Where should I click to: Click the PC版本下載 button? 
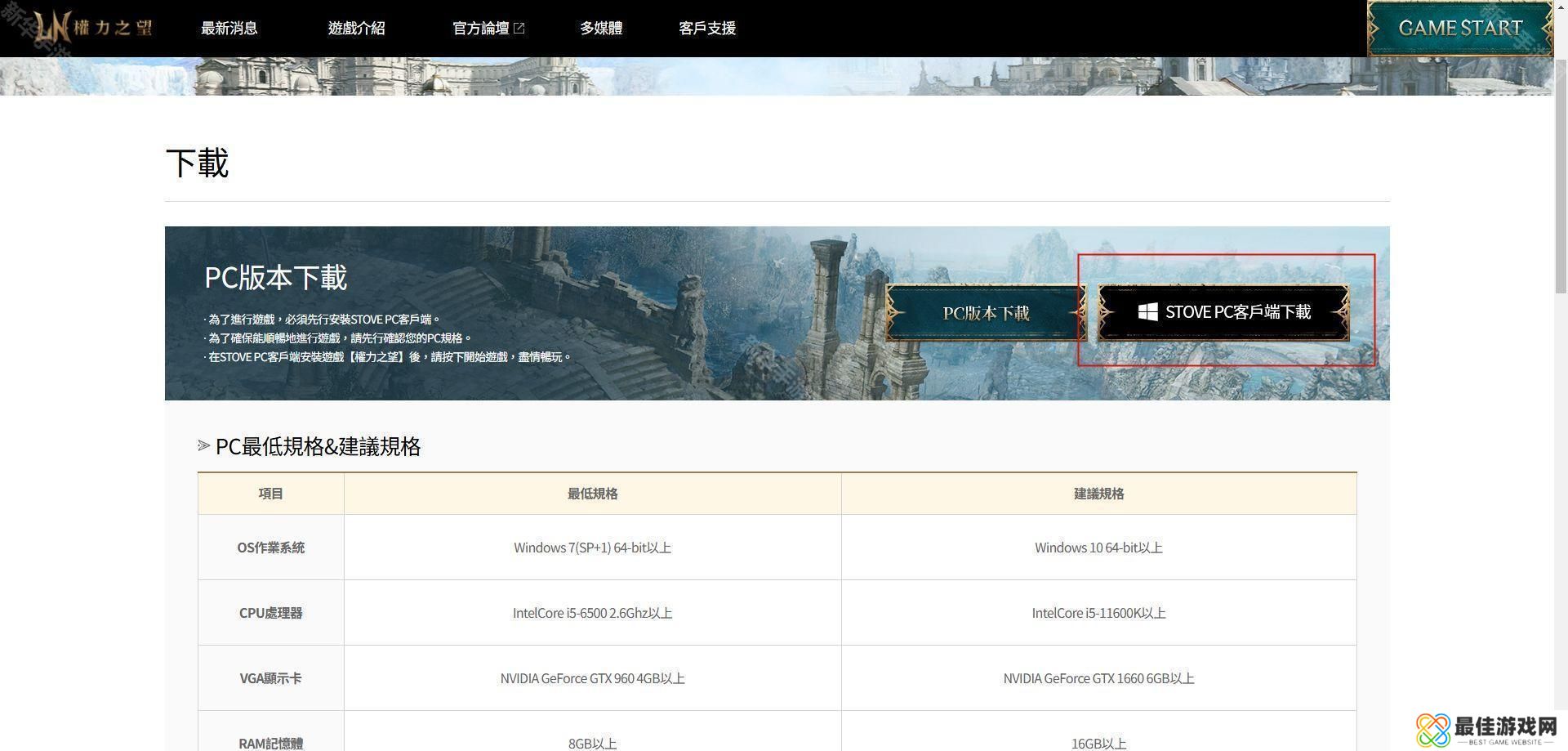point(986,313)
